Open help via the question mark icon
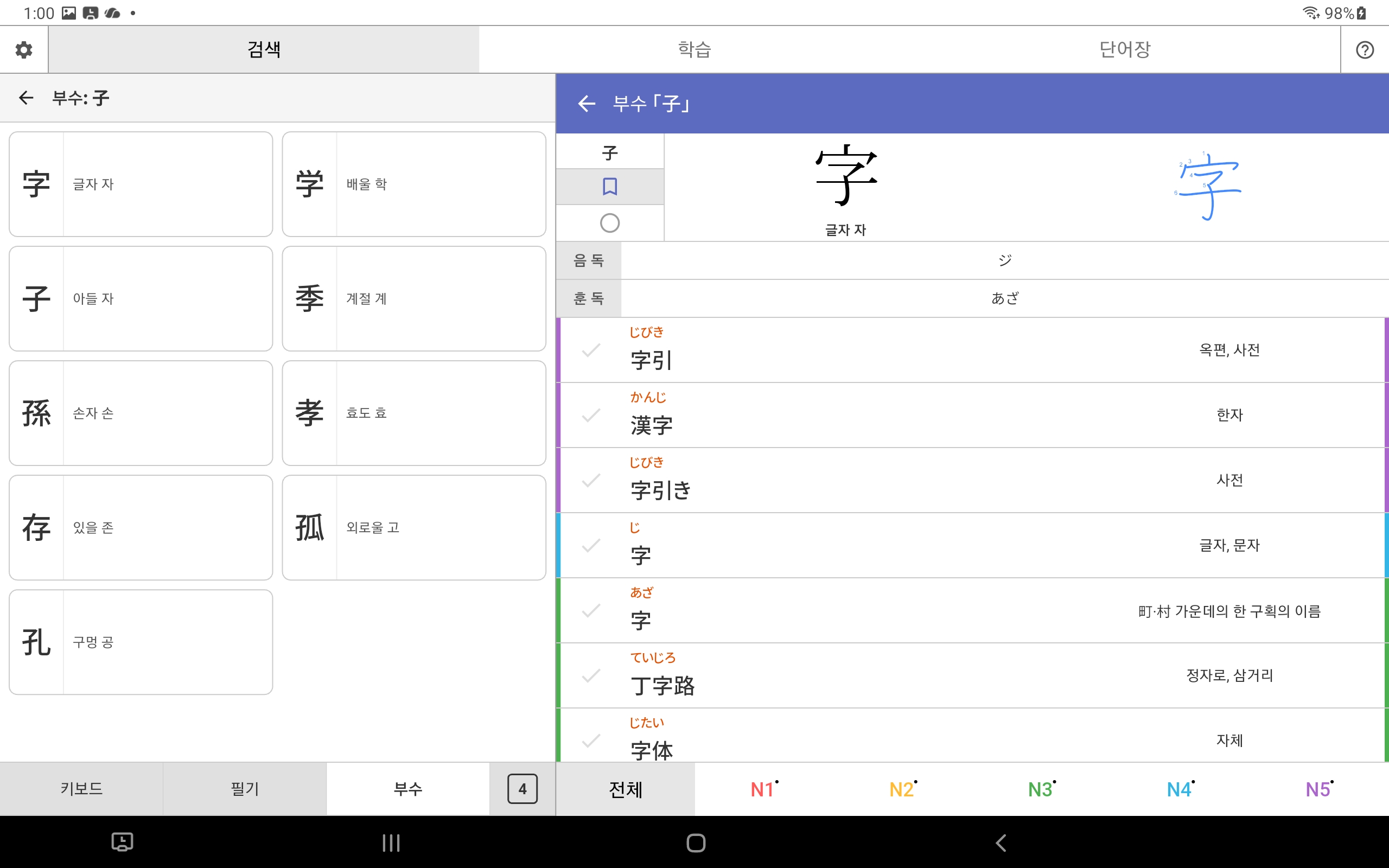The width and height of the screenshot is (1389, 868). pos(1365,50)
